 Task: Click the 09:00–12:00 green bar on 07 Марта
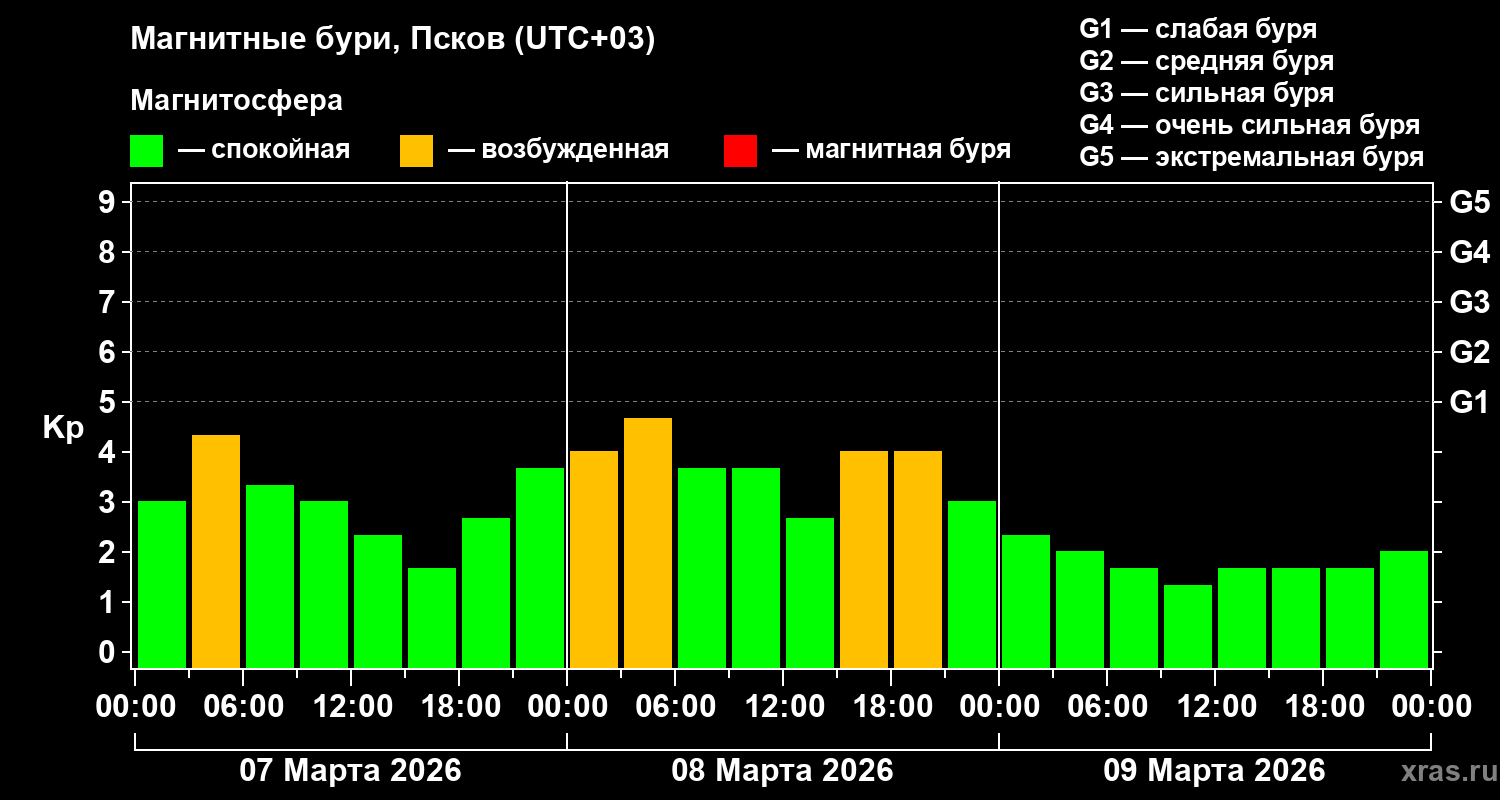coord(324,584)
